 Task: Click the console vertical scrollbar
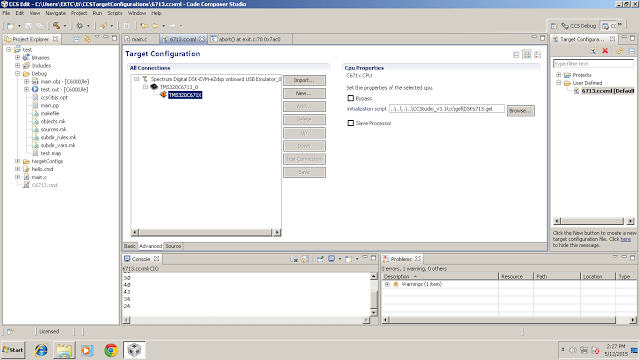[373, 294]
